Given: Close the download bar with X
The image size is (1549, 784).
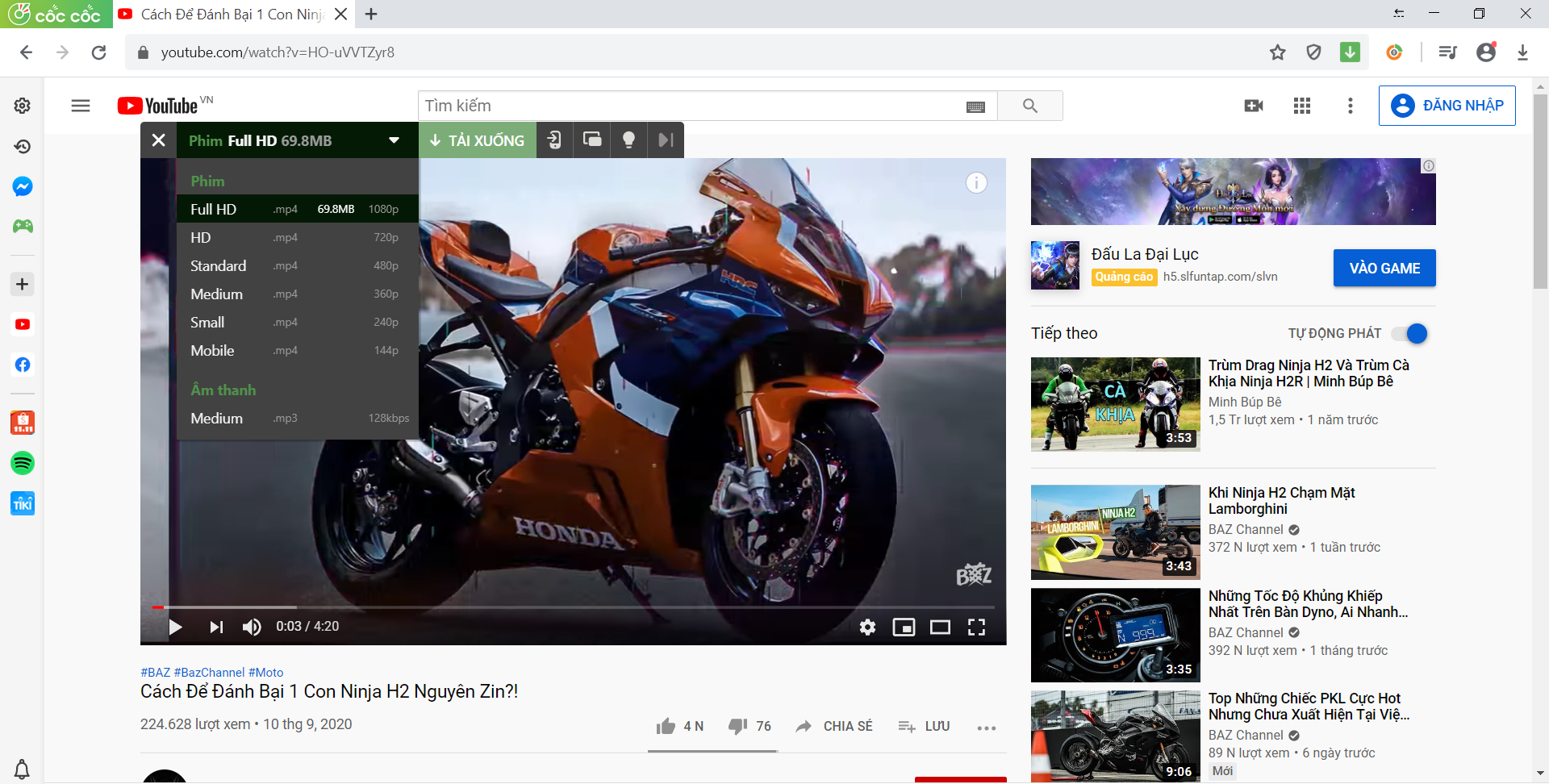Looking at the screenshot, I should click(159, 140).
